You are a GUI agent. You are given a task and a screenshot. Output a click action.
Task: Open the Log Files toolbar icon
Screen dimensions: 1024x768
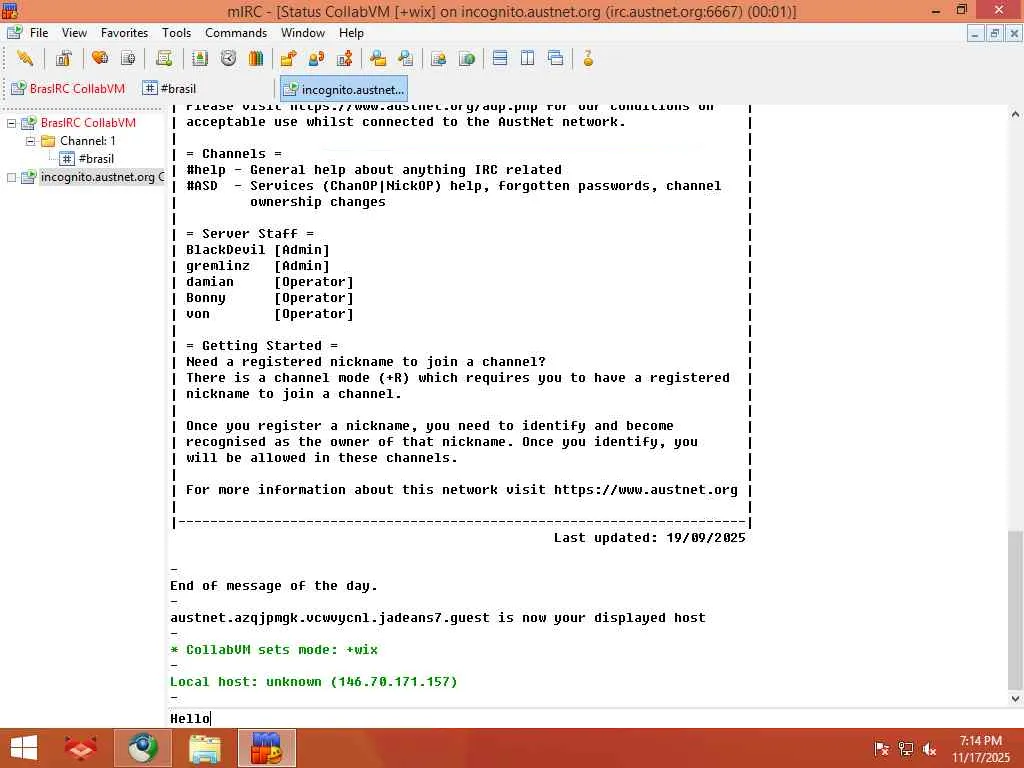(x=406, y=59)
